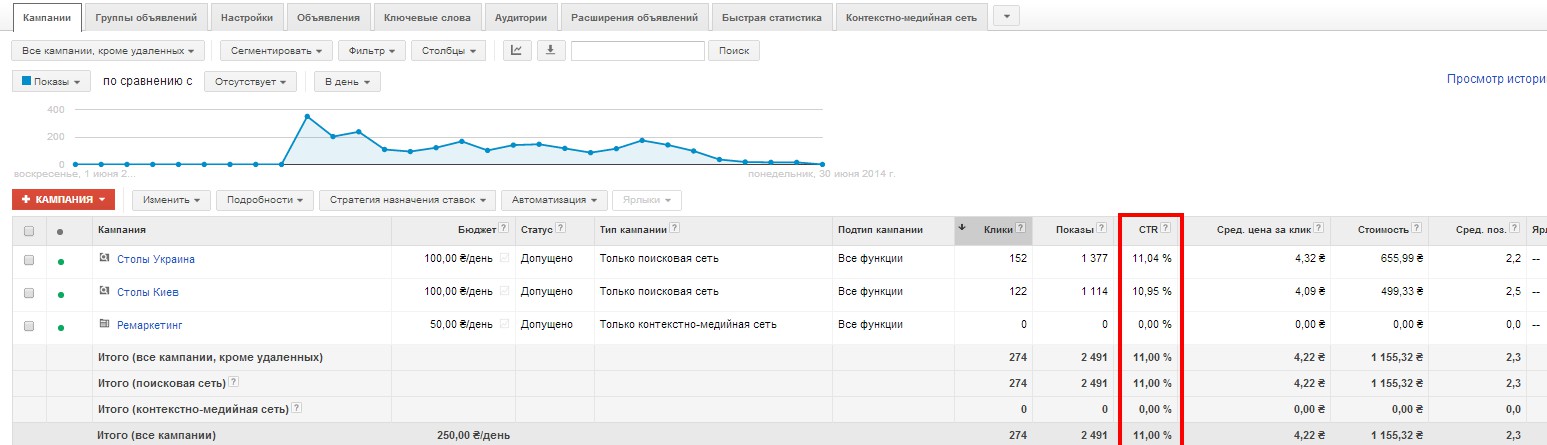Click budget edit icon in Столы Киев row
1547x445 pixels.
click(504, 291)
